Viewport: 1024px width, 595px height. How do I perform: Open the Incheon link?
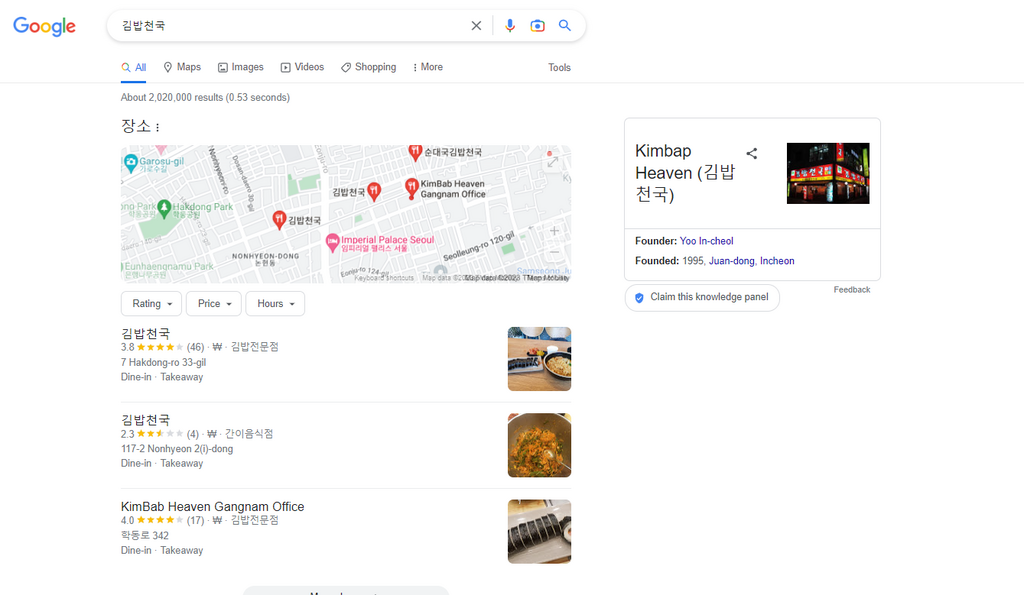tap(777, 261)
